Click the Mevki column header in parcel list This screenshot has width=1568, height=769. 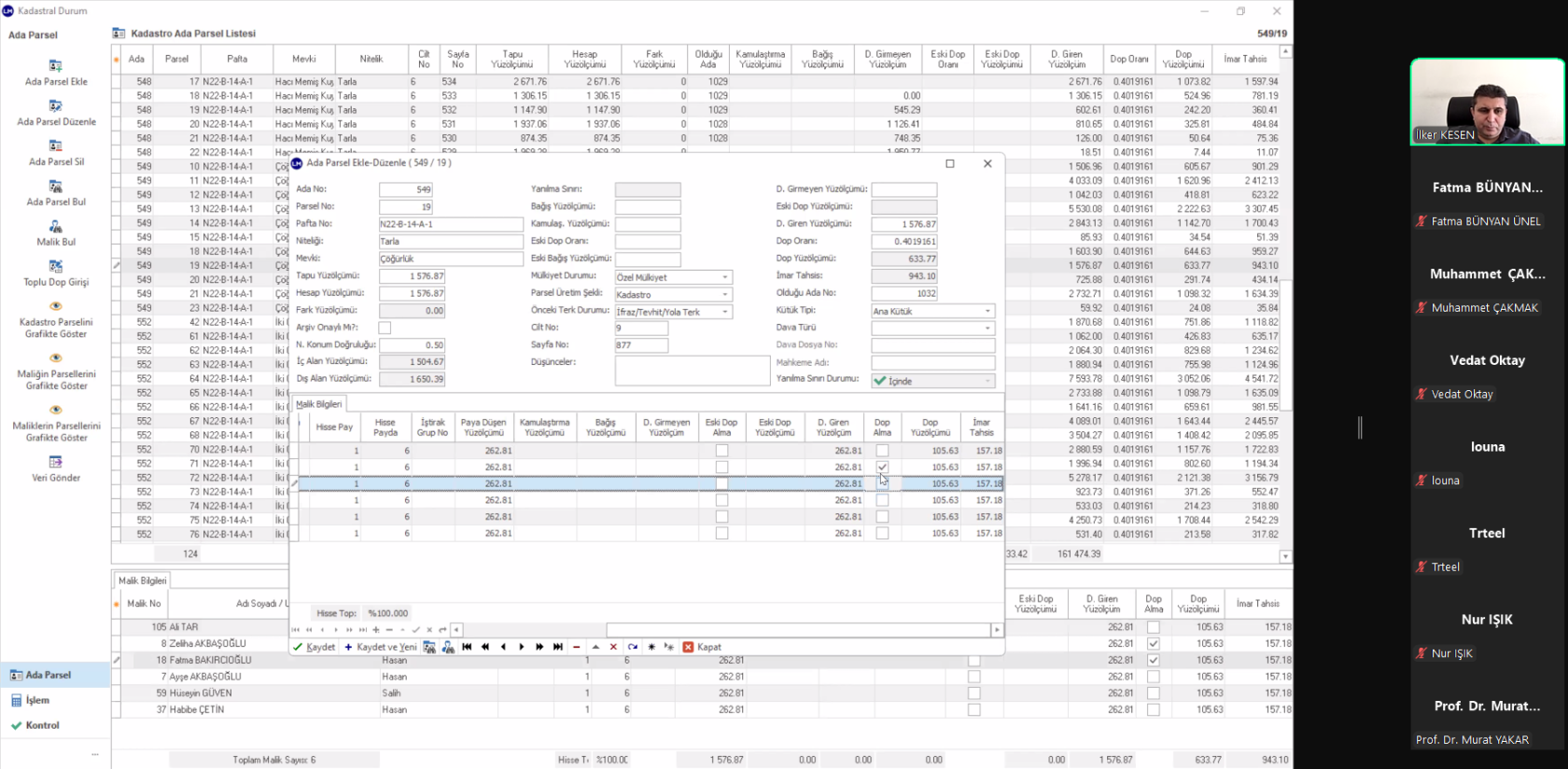pyautogui.click(x=304, y=59)
